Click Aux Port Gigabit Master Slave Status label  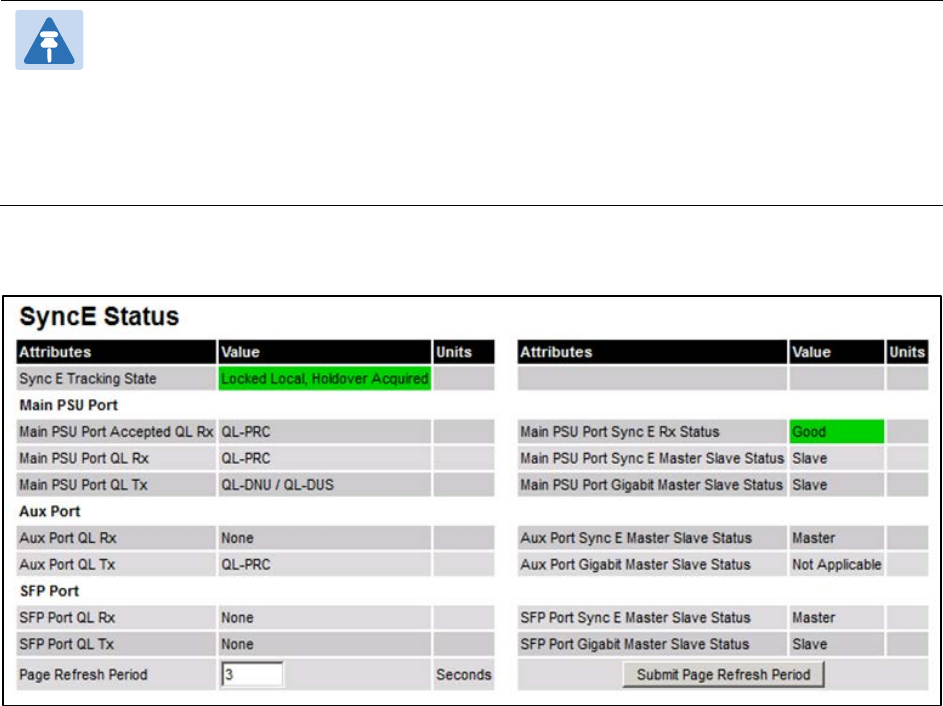[x=635, y=564]
